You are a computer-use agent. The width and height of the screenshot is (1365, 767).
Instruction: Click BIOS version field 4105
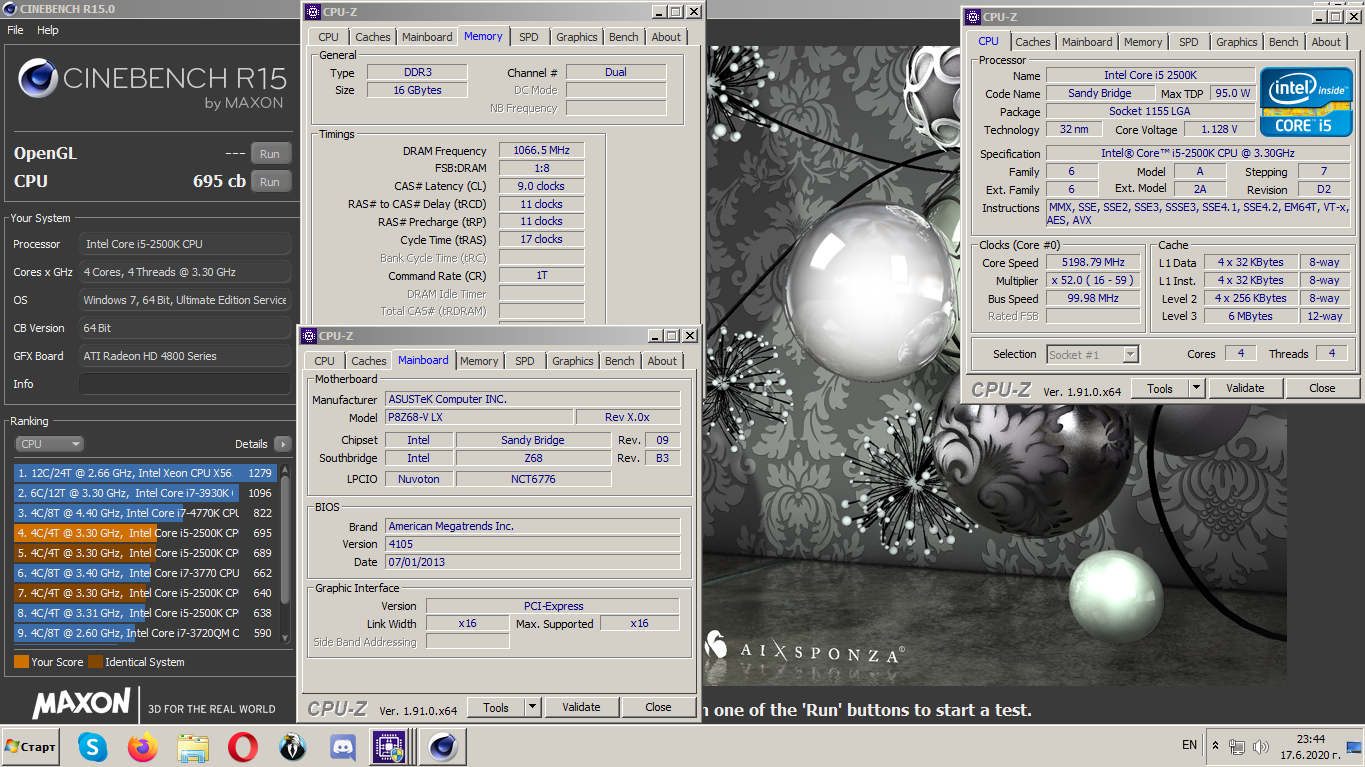click(x=533, y=544)
